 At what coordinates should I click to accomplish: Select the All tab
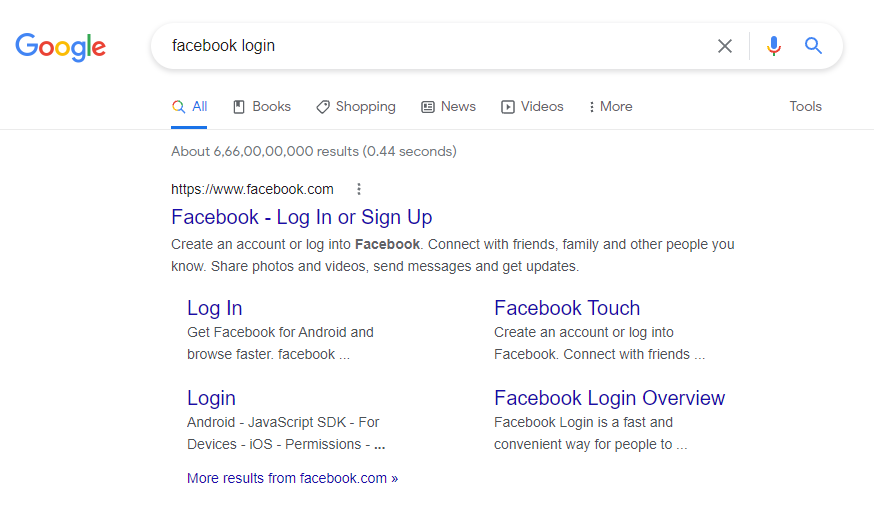[189, 106]
